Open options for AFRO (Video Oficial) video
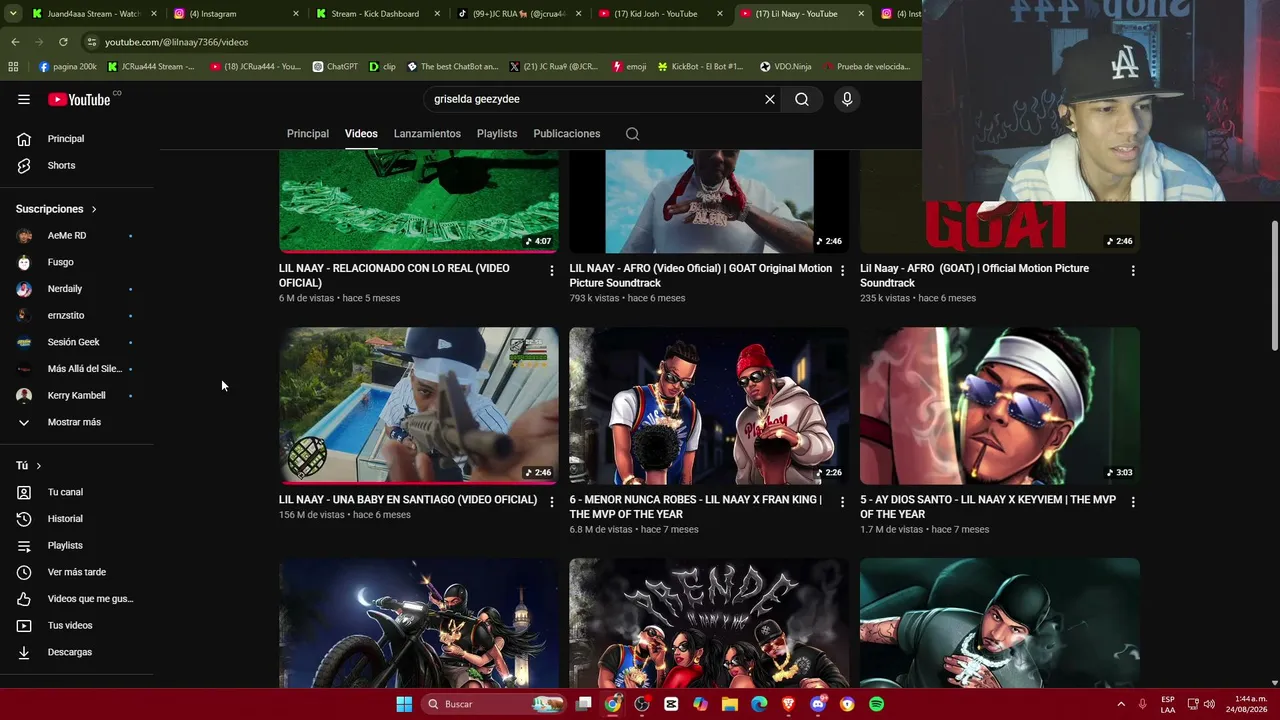The width and height of the screenshot is (1280, 720). [x=842, y=270]
